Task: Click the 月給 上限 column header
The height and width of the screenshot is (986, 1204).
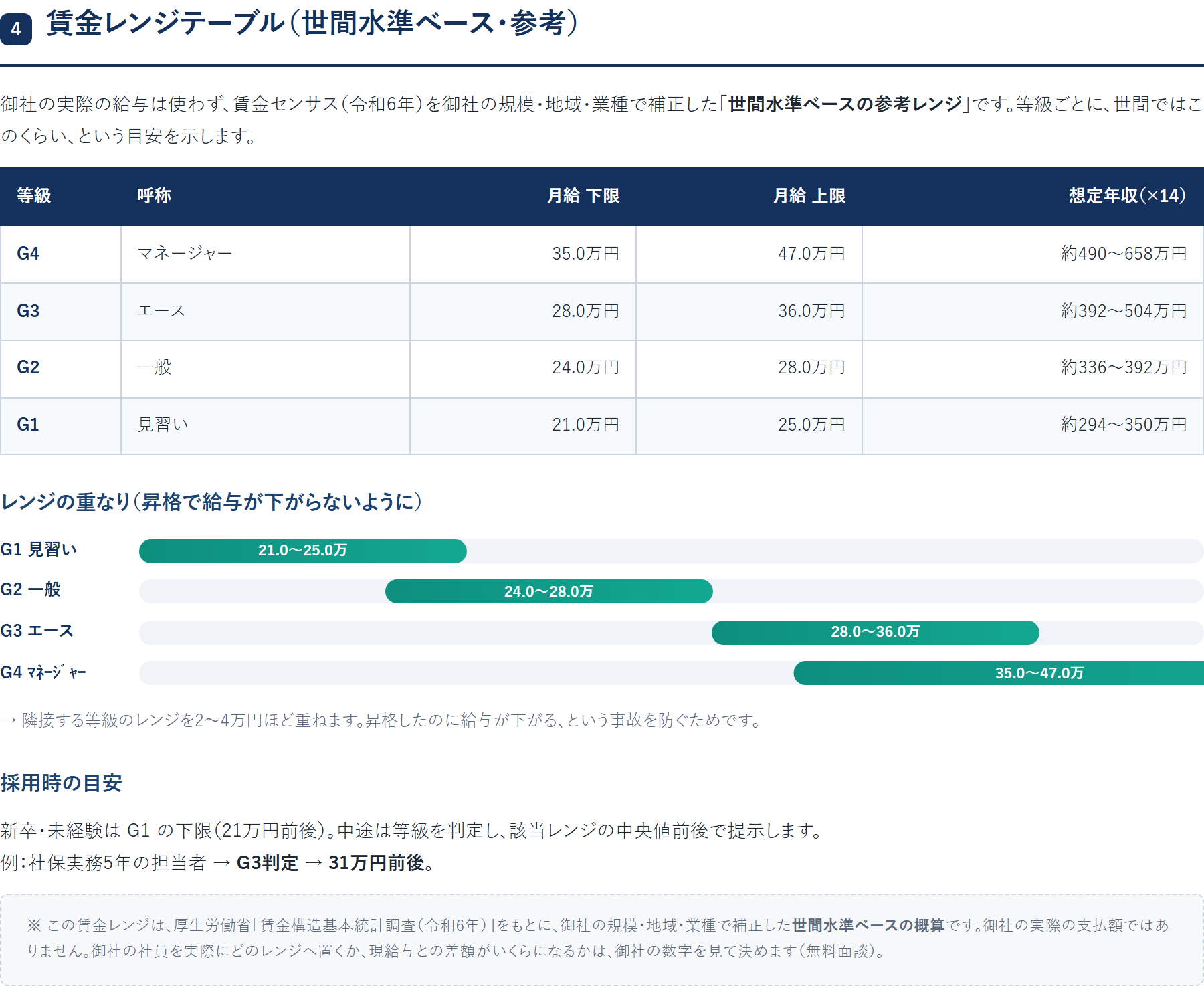Action: (748, 196)
